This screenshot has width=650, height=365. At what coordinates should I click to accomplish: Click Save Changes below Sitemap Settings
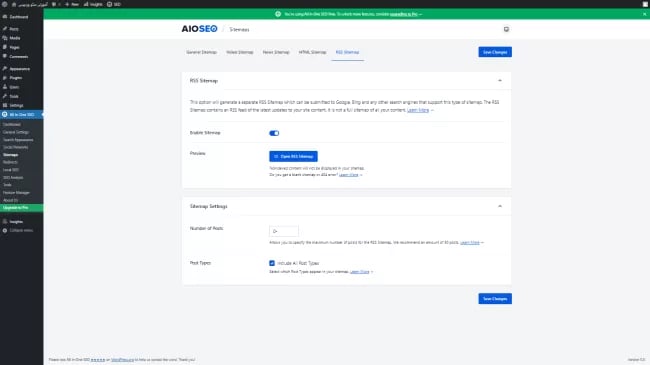coord(495,299)
